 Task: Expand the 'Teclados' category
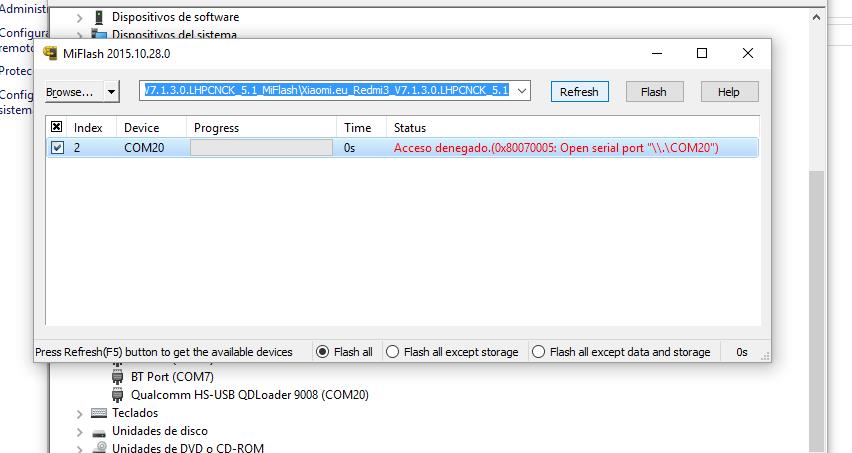pyautogui.click(x=80, y=414)
